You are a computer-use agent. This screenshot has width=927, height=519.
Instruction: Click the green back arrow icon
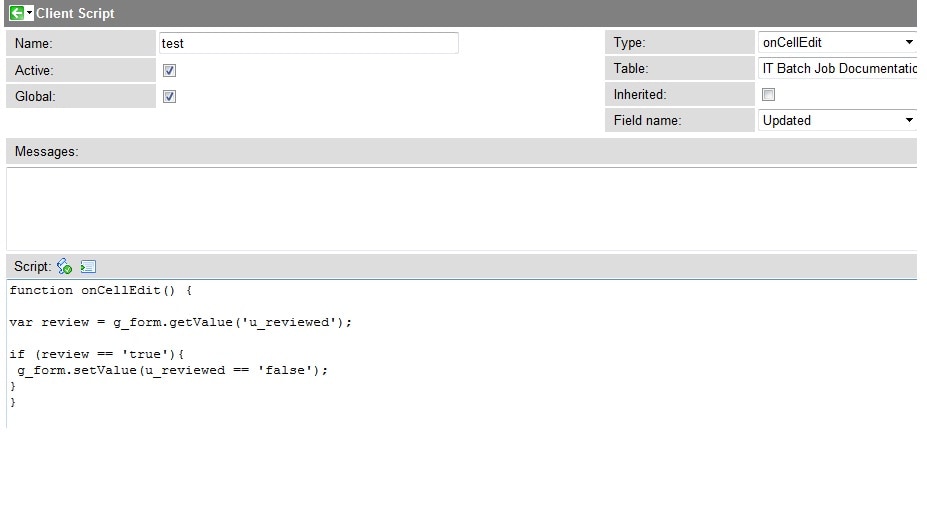(17, 13)
